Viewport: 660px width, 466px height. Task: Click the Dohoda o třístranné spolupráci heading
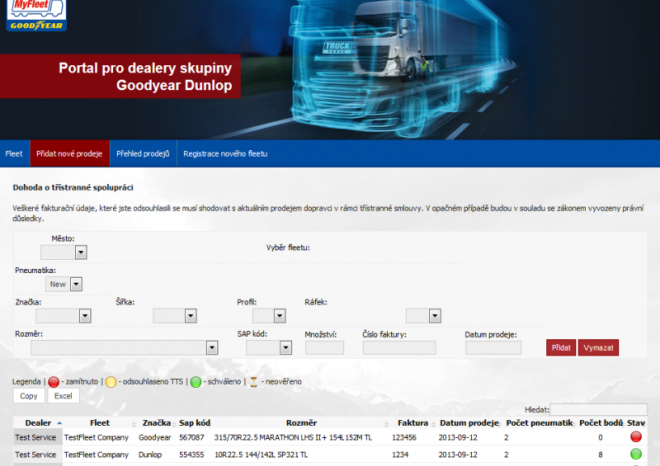pyautogui.click(x=73, y=187)
